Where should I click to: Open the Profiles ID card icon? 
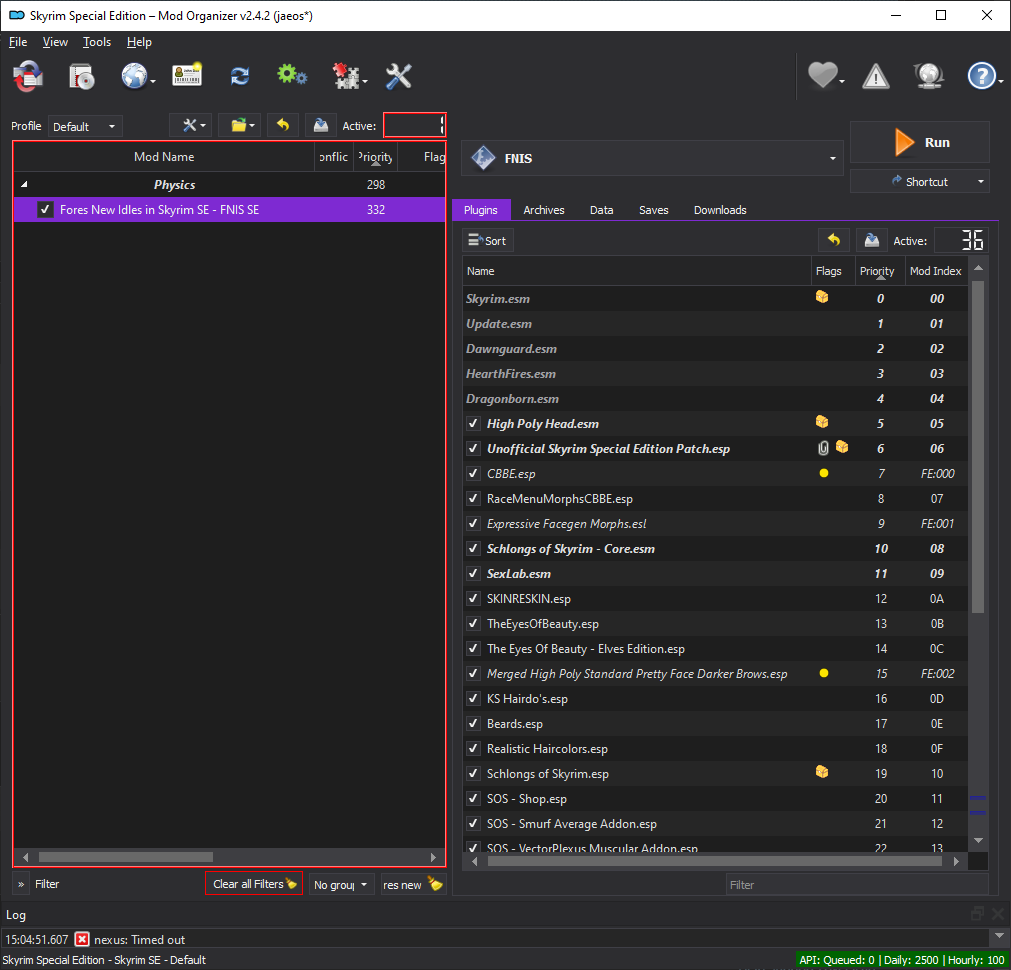[187, 76]
